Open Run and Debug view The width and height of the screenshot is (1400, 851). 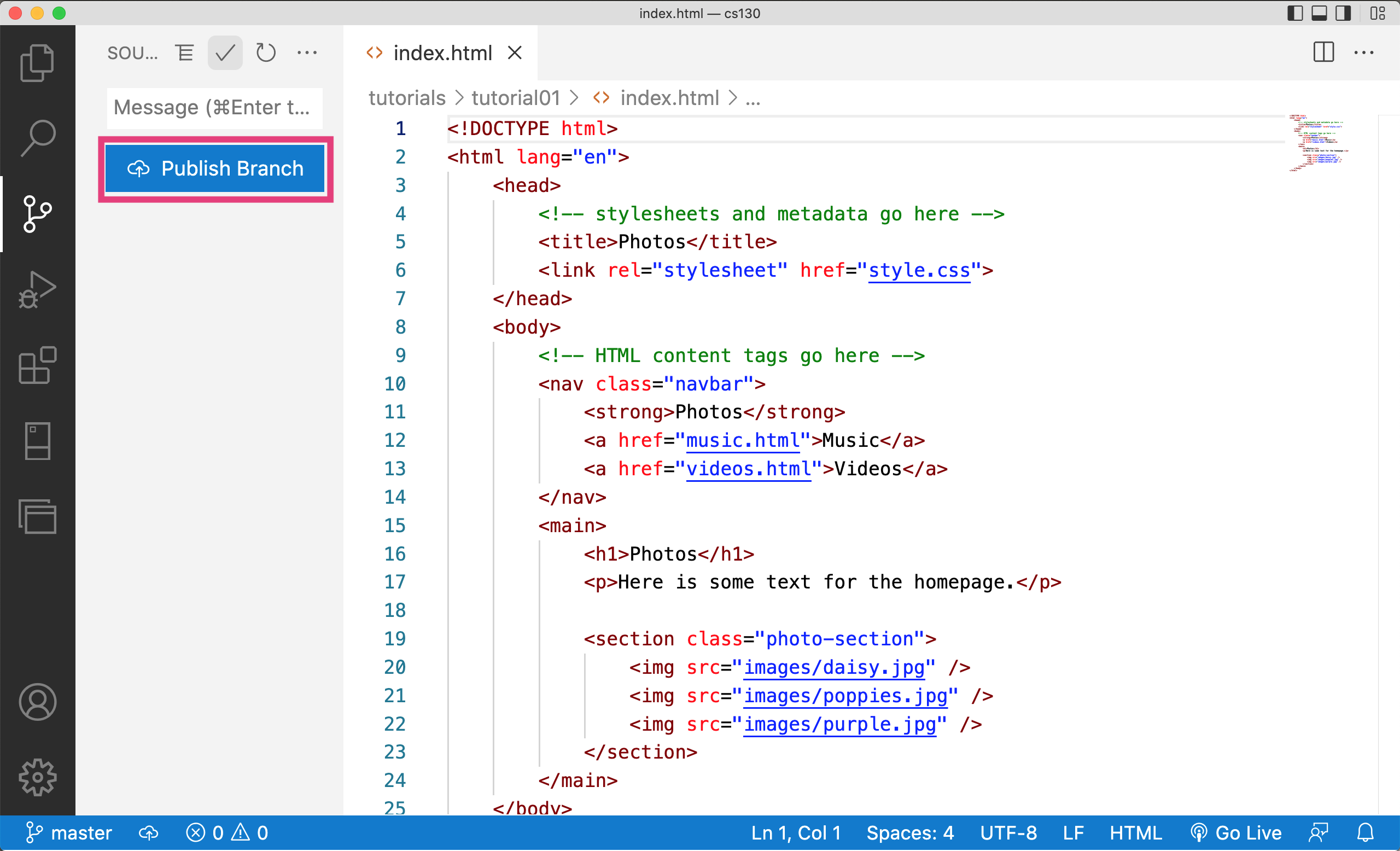pos(37,290)
